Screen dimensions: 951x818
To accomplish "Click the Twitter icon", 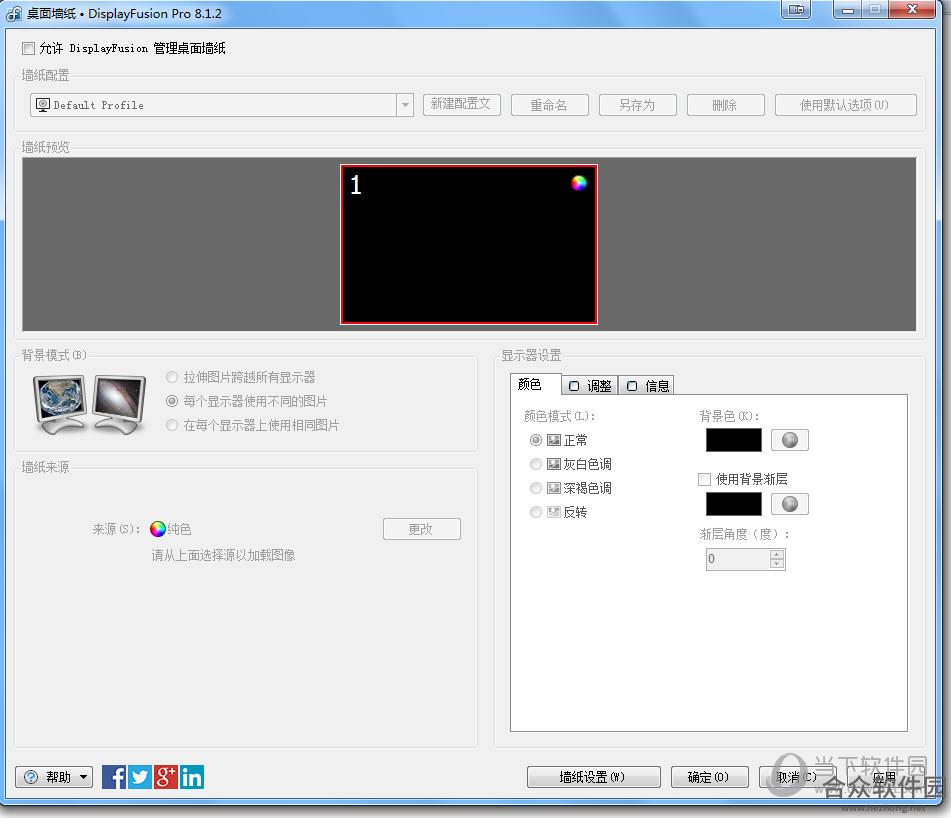I will tap(140, 777).
